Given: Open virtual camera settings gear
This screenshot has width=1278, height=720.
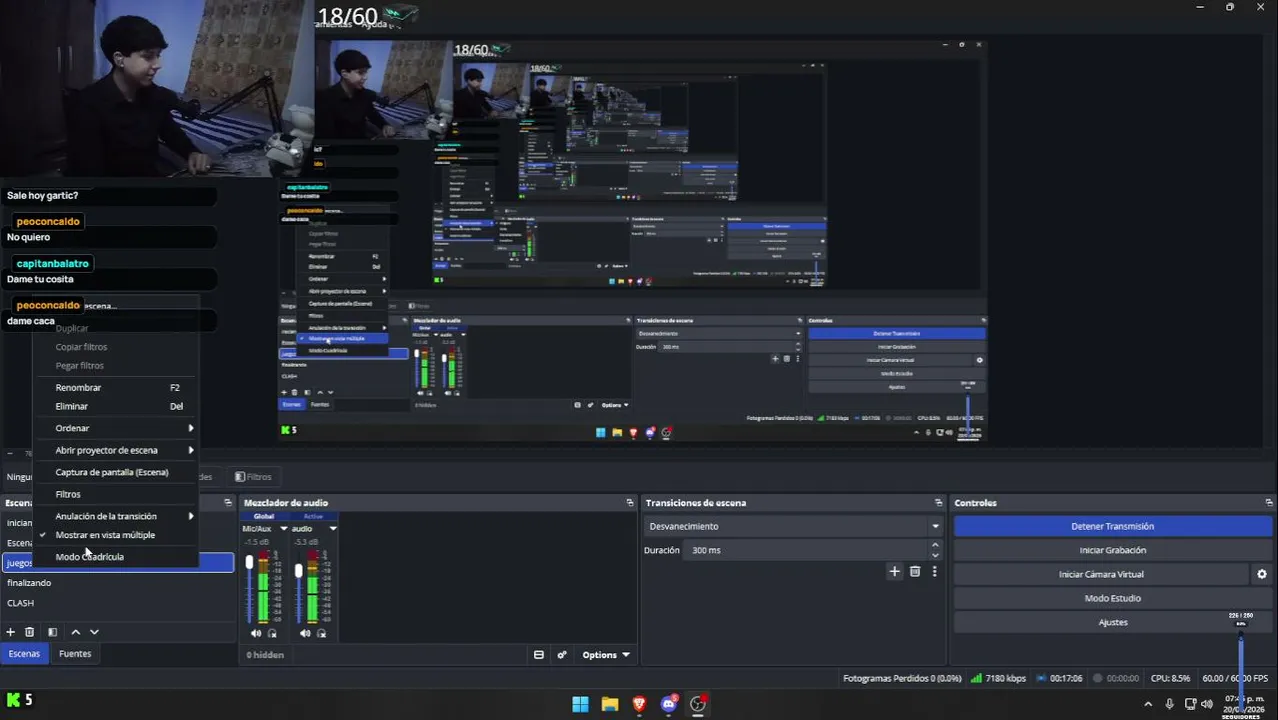Looking at the screenshot, I should pos(1262,574).
